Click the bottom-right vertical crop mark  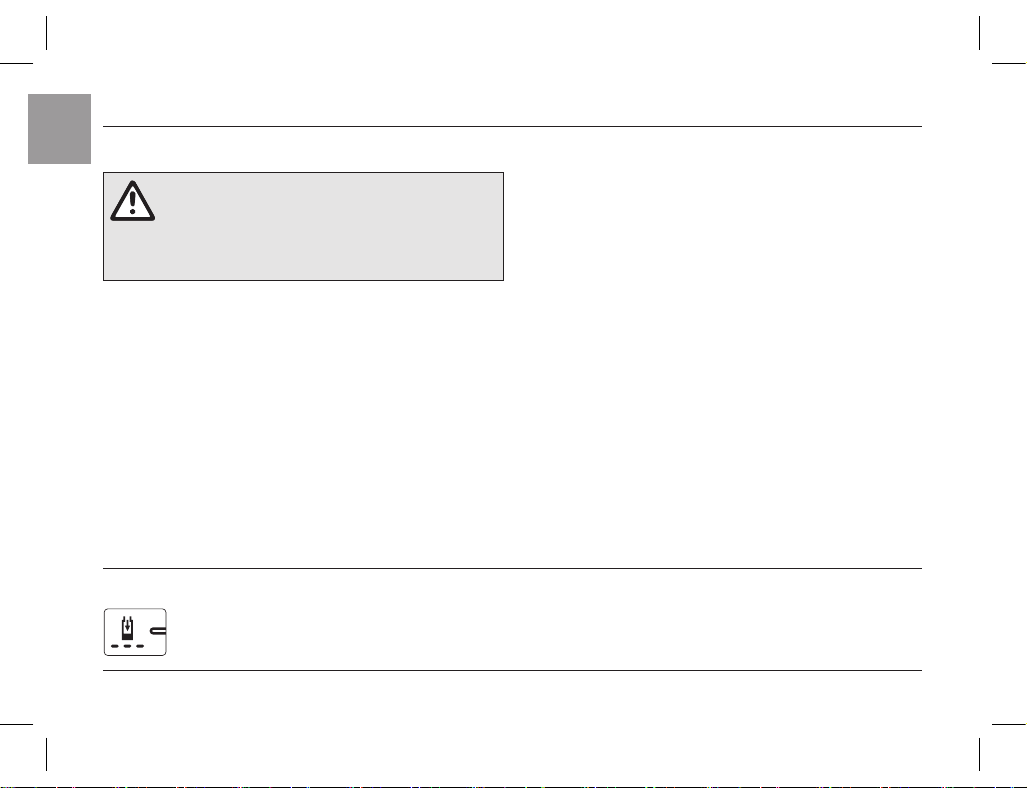click(x=980, y=755)
